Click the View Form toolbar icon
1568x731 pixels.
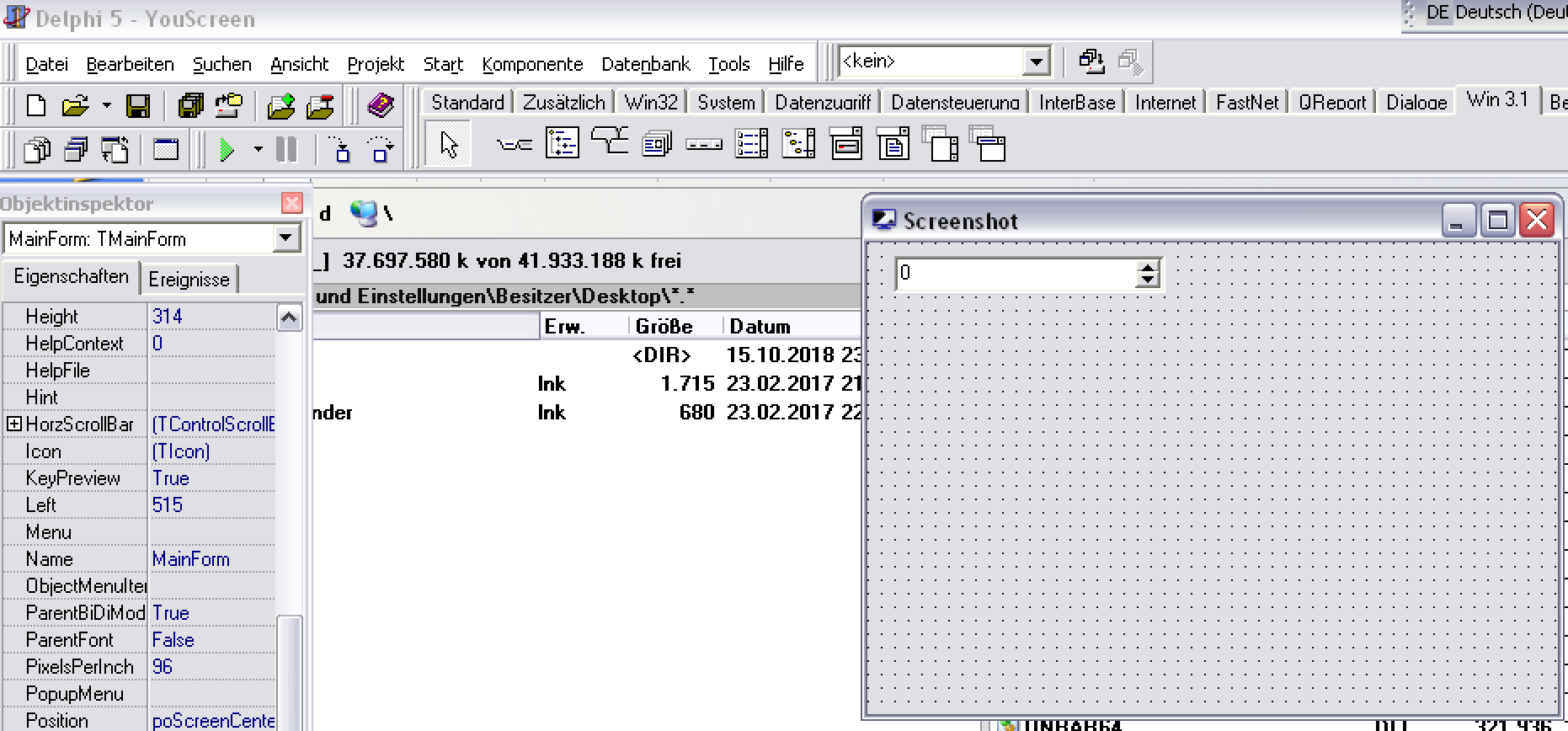(77, 150)
